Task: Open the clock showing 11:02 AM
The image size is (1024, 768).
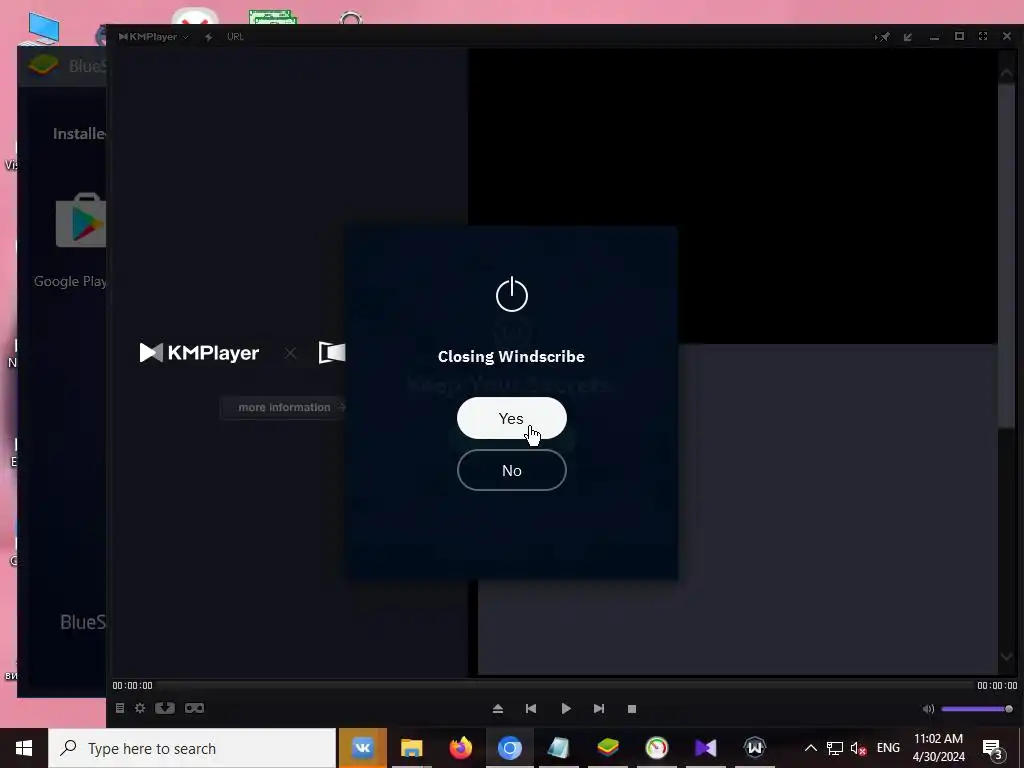Action: click(938, 748)
